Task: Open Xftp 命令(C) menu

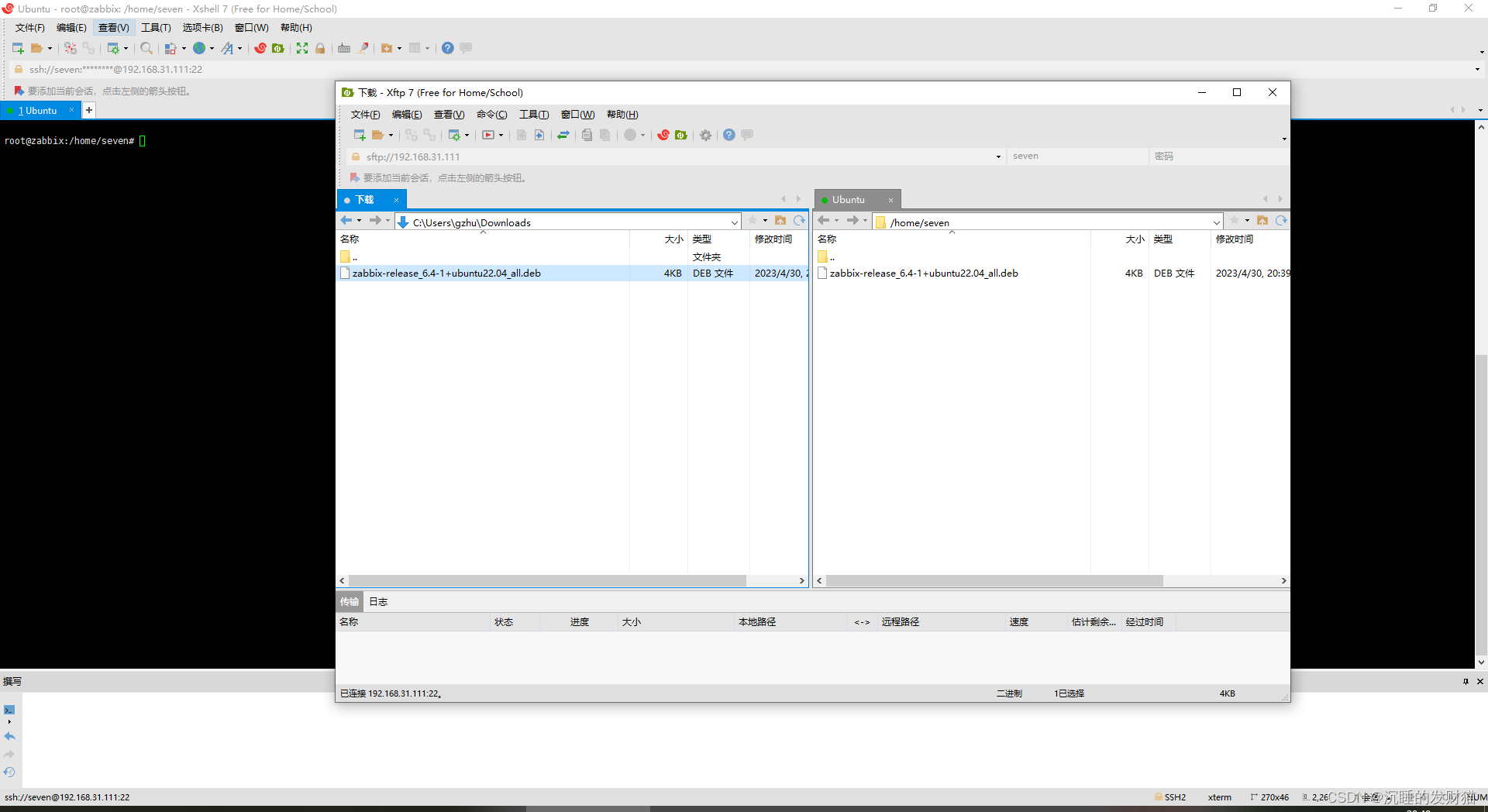Action: pos(491,115)
